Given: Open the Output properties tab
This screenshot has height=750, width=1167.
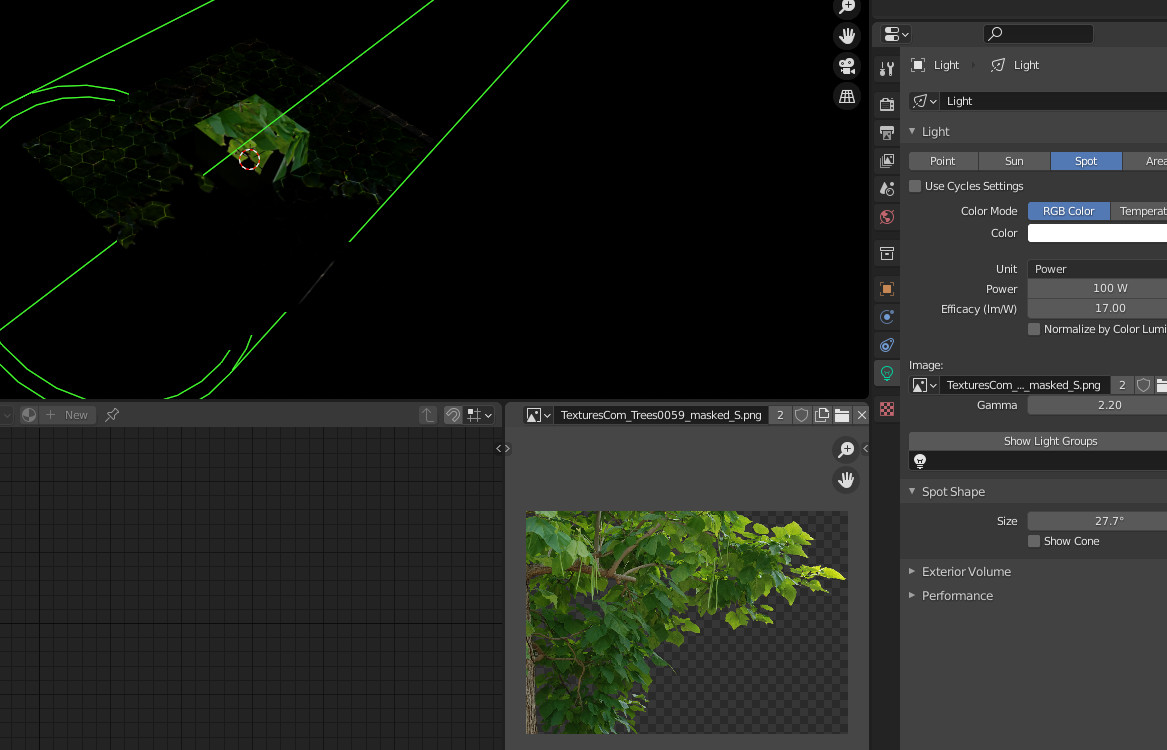Looking at the screenshot, I should coord(886,133).
